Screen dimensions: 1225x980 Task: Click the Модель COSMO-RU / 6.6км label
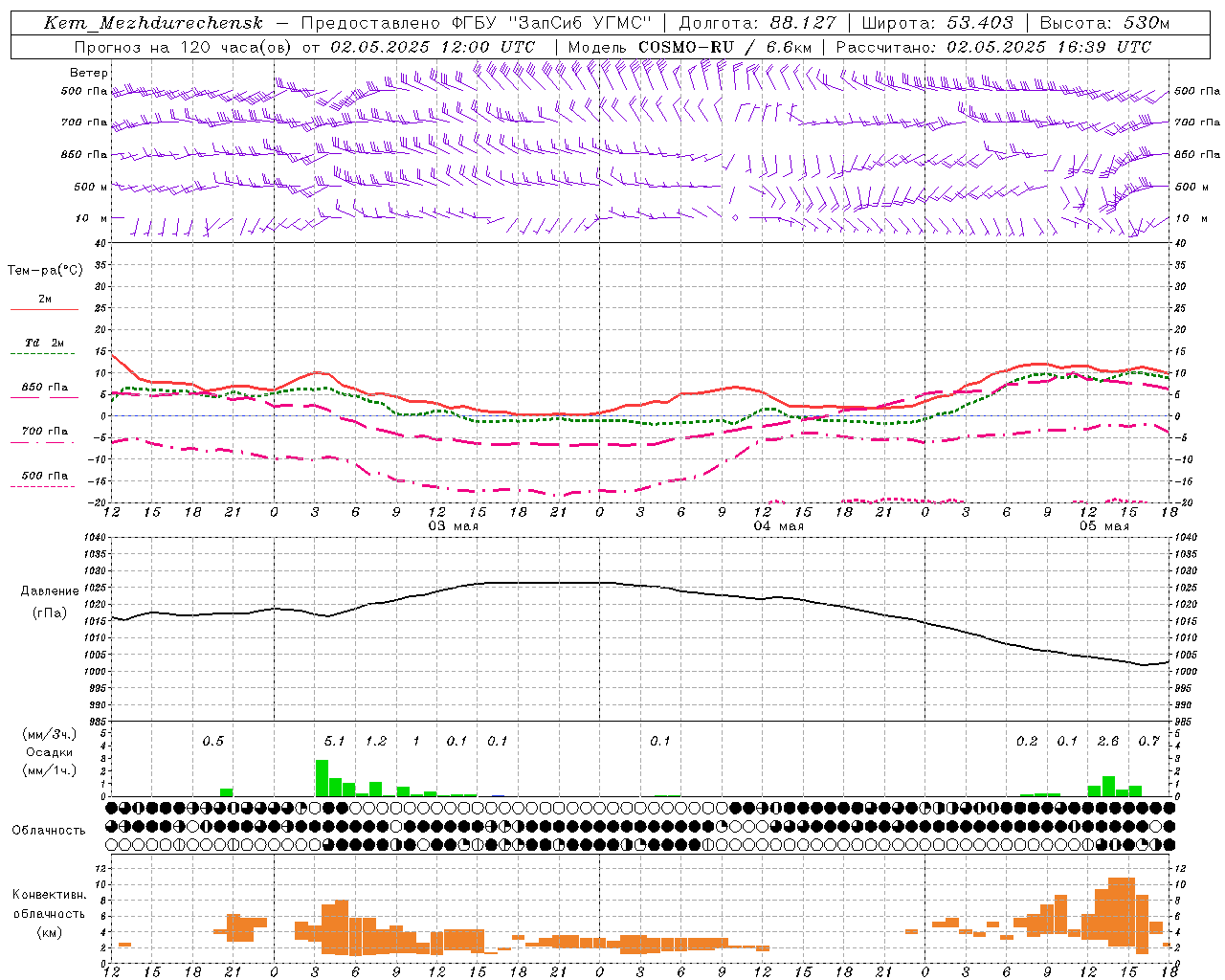[x=689, y=47]
